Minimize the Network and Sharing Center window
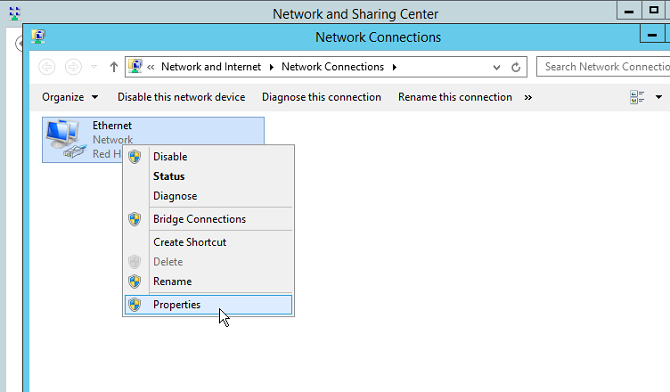This screenshot has width=670, height=392. 629,11
